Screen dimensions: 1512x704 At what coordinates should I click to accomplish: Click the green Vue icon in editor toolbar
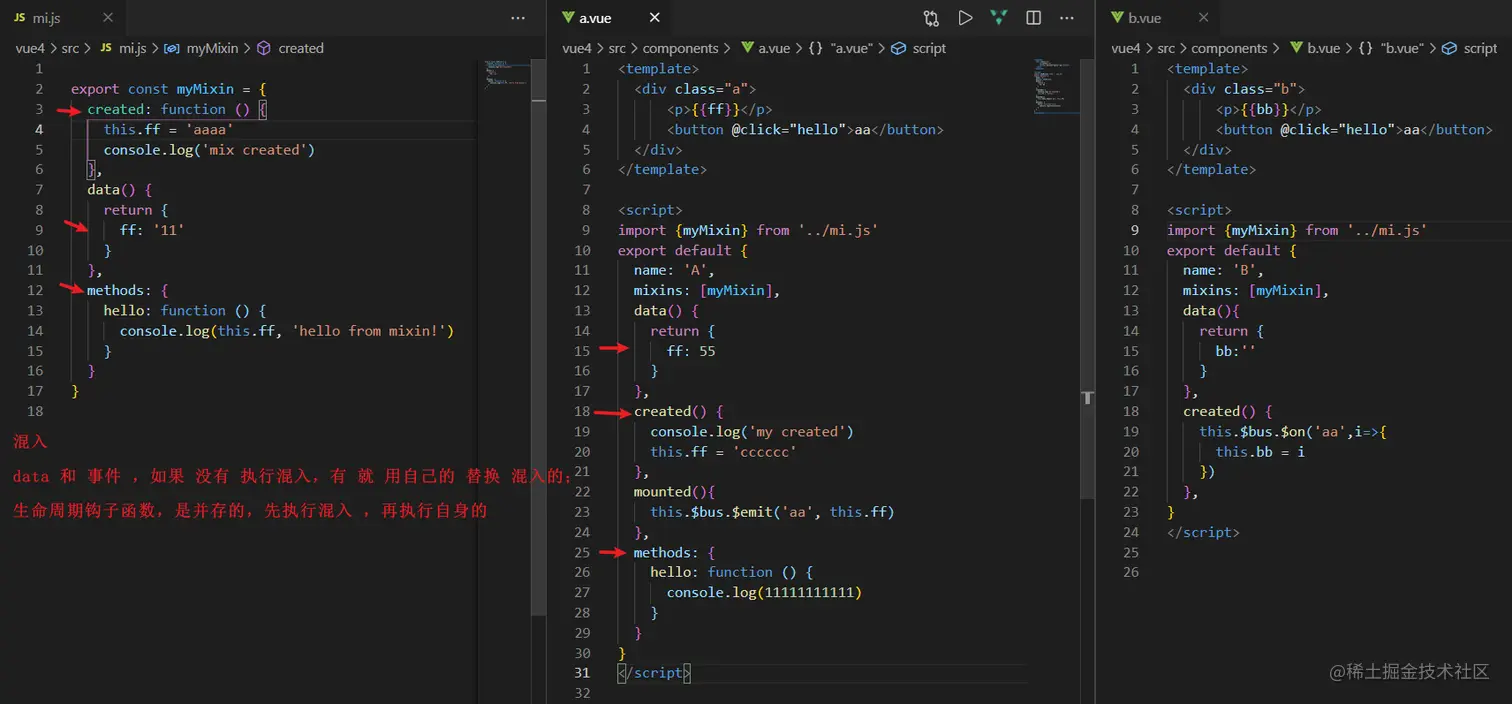[998, 18]
